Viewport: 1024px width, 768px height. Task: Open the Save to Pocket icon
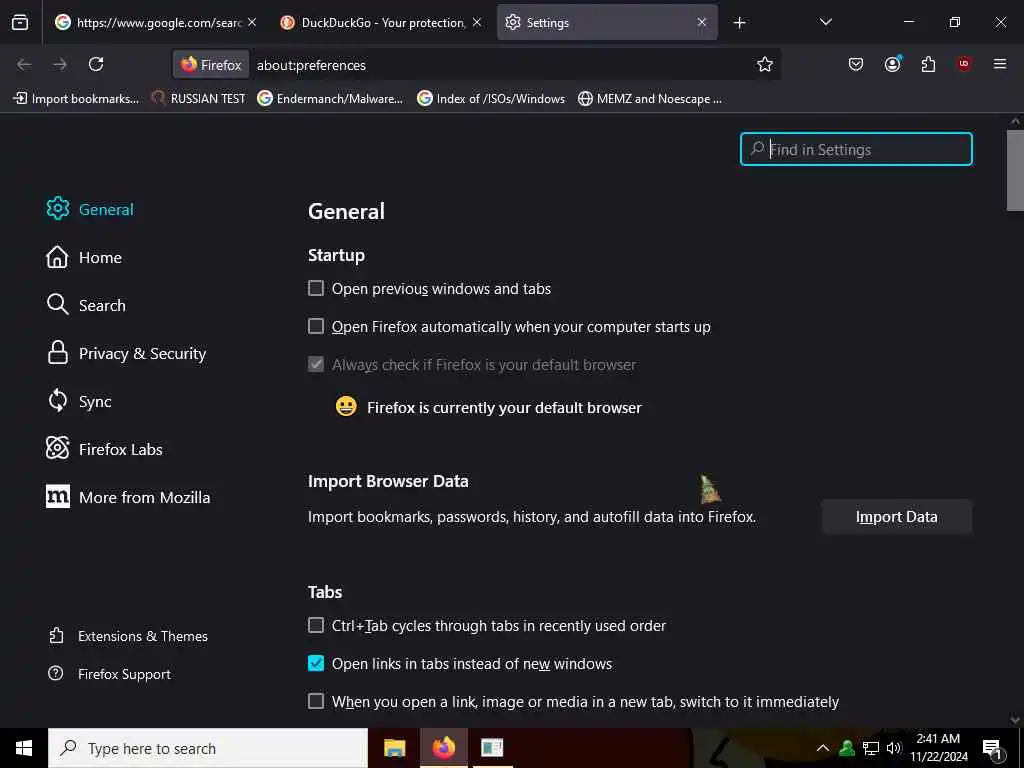[x=856, y=64]
